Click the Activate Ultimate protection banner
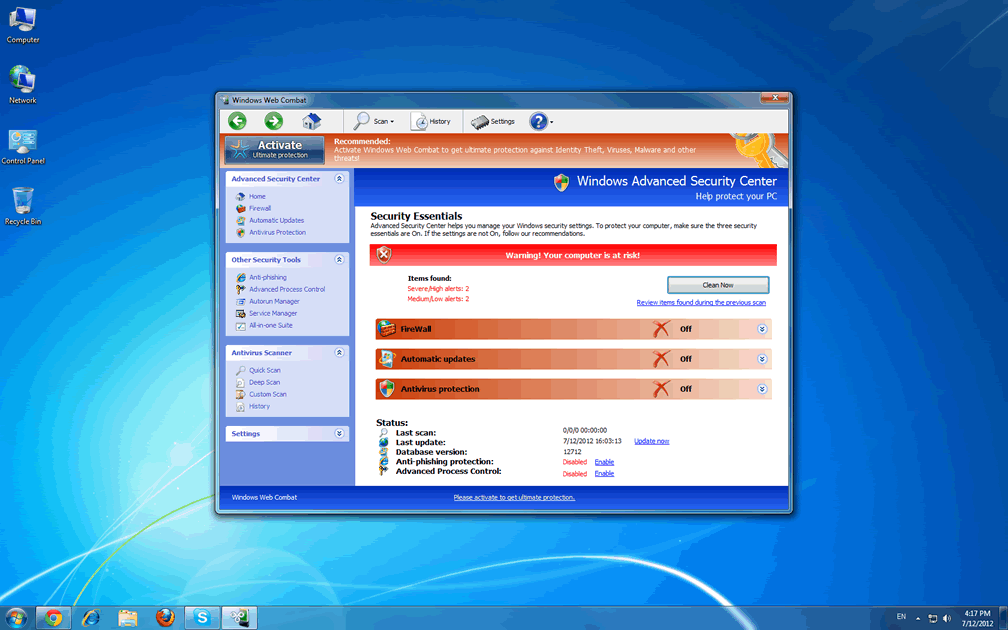The image size is (1008, 630). tap(274, 149)
